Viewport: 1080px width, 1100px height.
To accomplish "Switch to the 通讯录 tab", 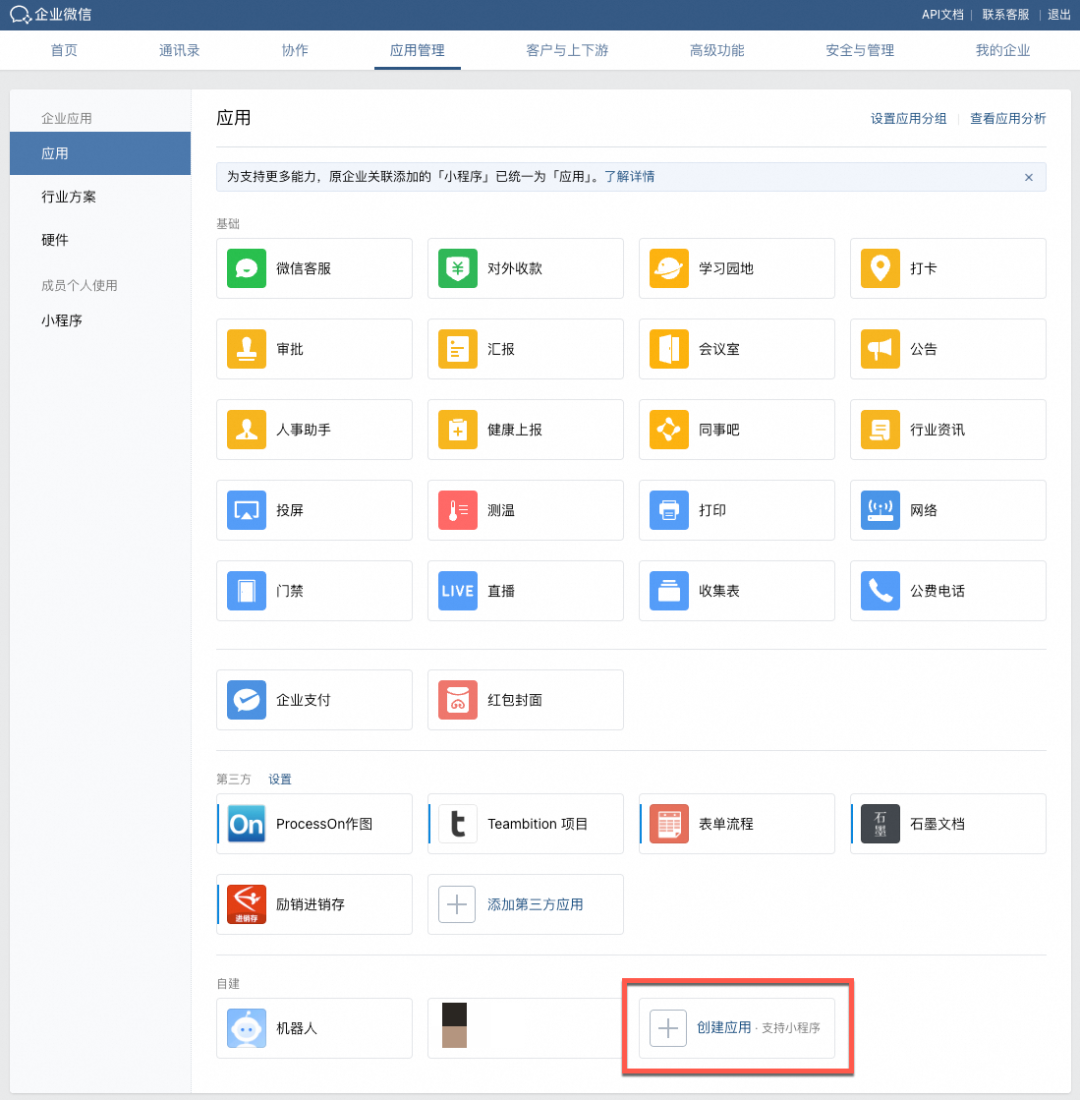I will [179, 51].
